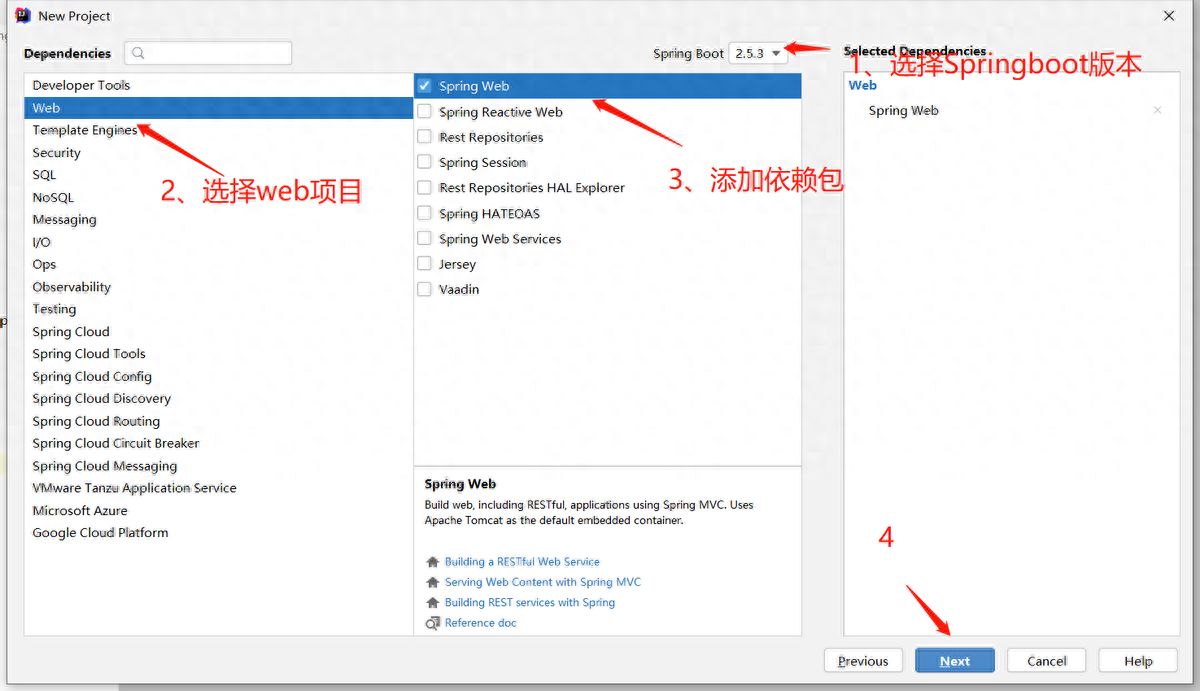Screen dimensions: 1200x691
Task: Remove Spring Web from selected dependencies
Action: [x=1157, y=110]
